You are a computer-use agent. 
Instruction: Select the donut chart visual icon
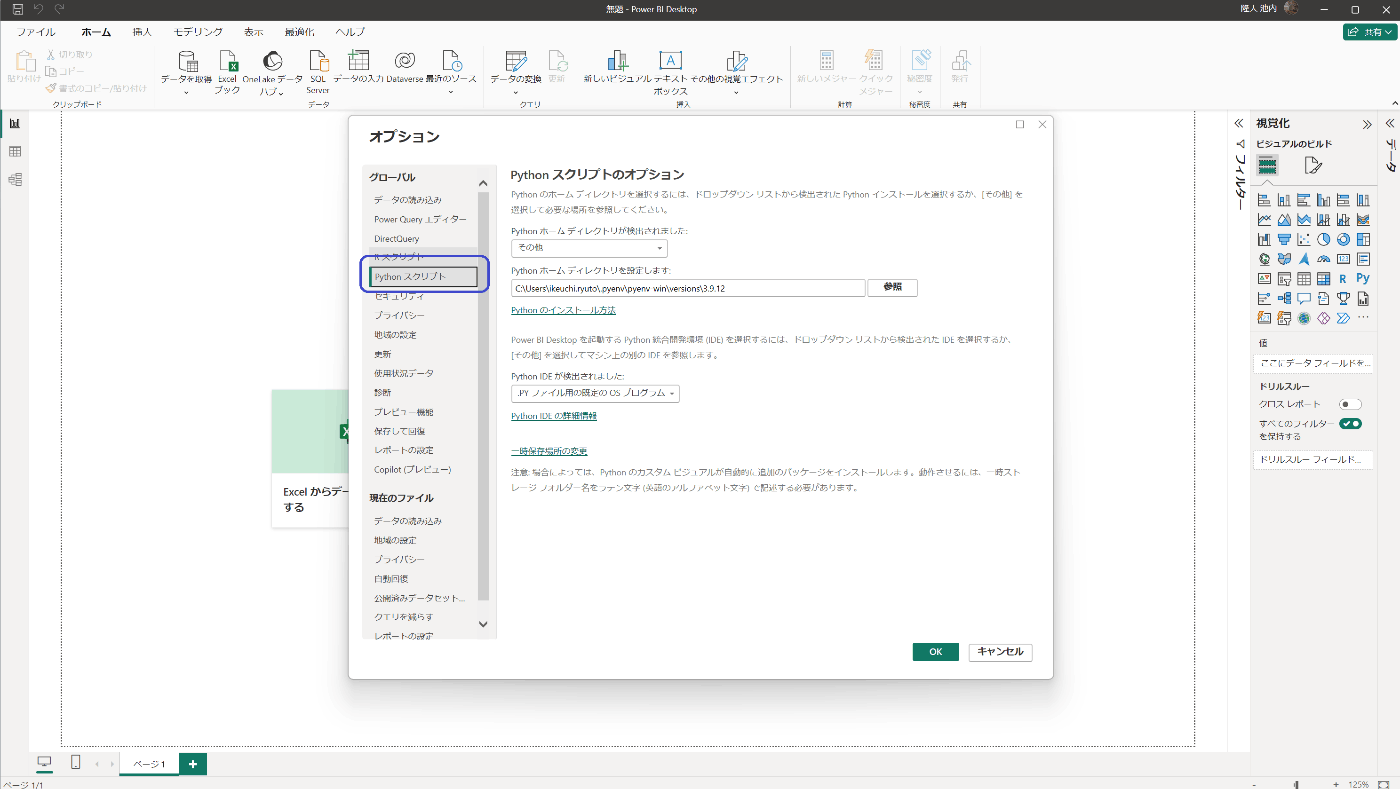[x=1343, y=240]
